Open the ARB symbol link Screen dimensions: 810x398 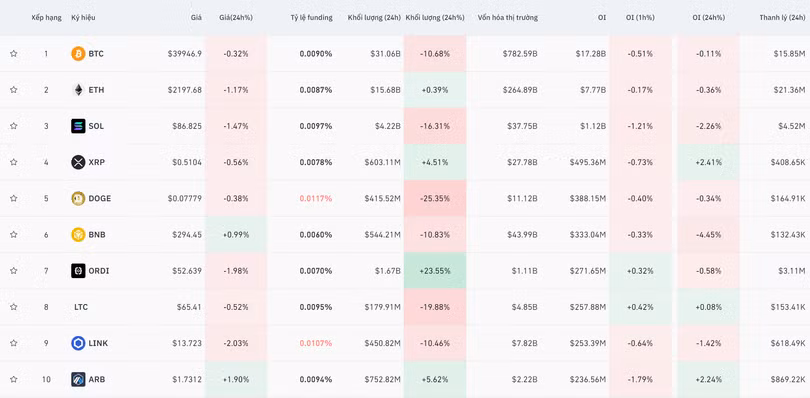tap(97, 379)
